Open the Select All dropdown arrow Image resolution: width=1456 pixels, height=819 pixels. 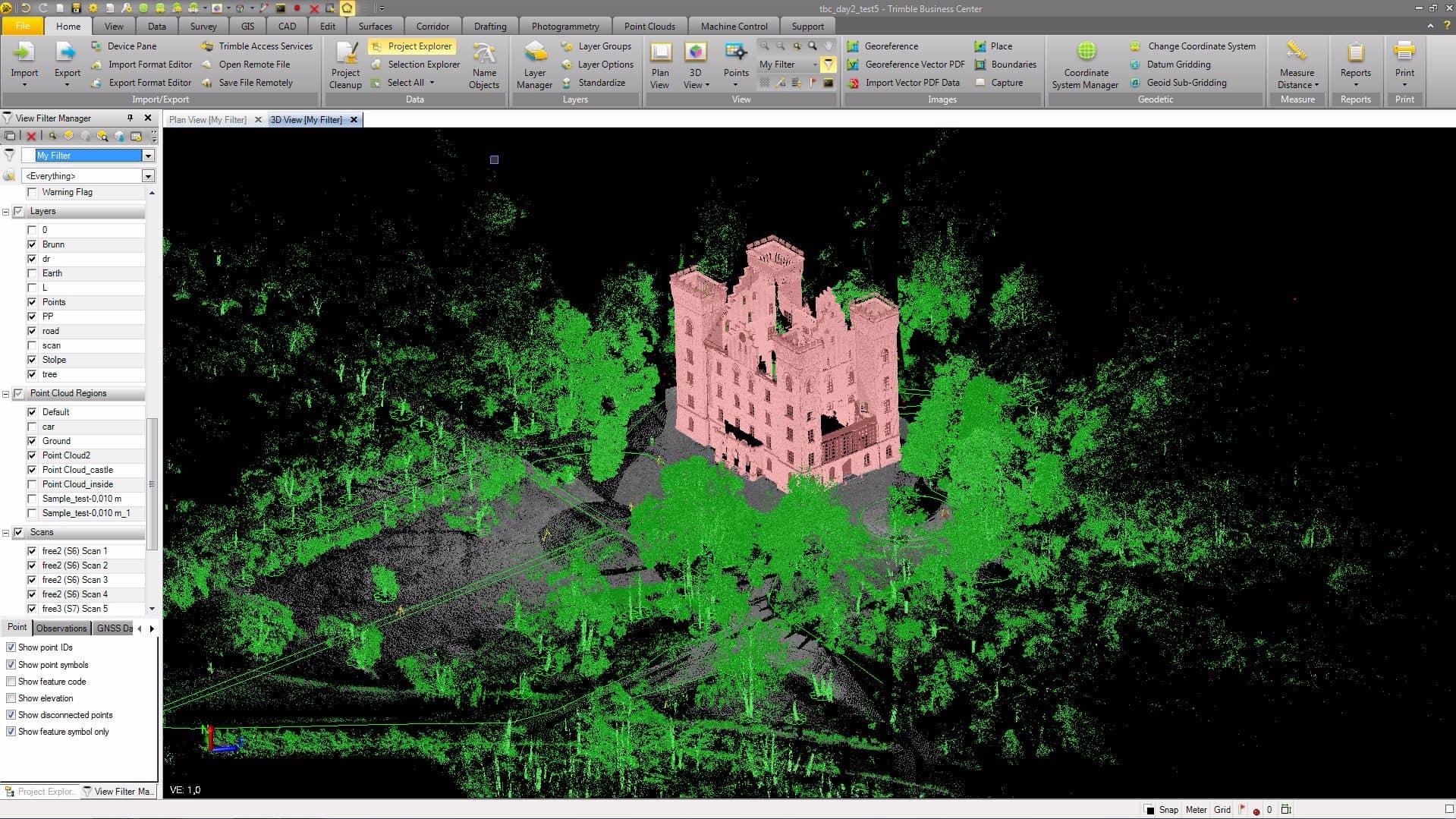click(432, 83)
